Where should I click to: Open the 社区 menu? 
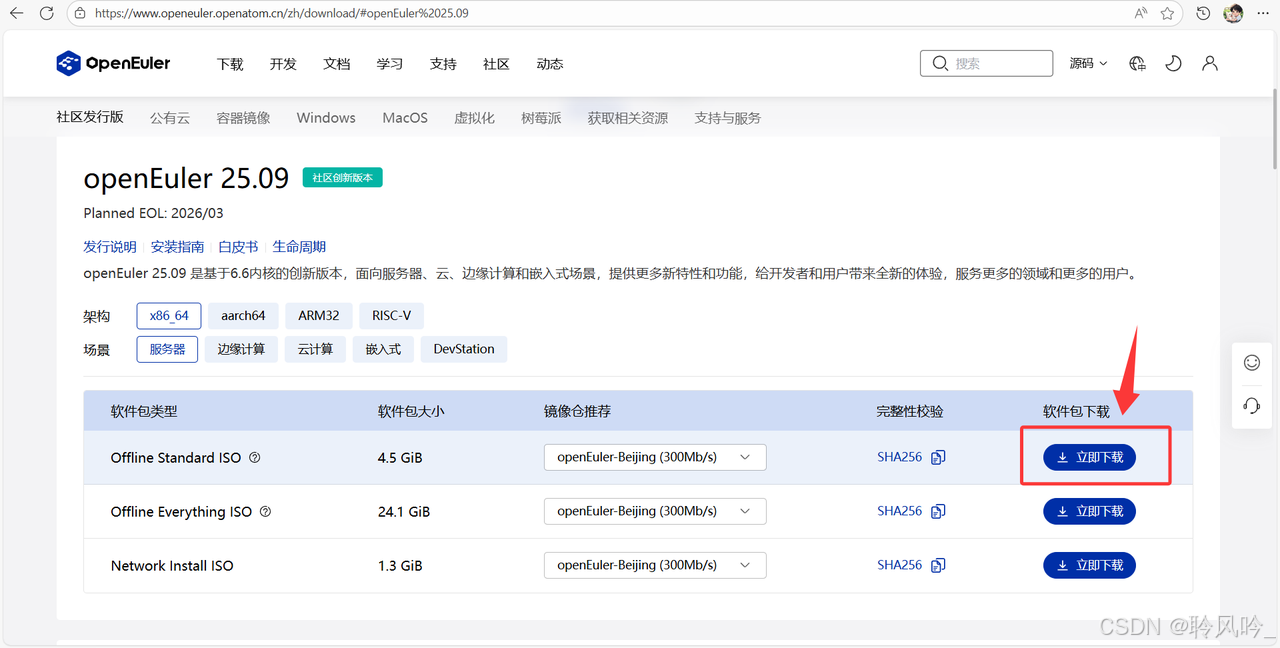[x=496, y=64]
